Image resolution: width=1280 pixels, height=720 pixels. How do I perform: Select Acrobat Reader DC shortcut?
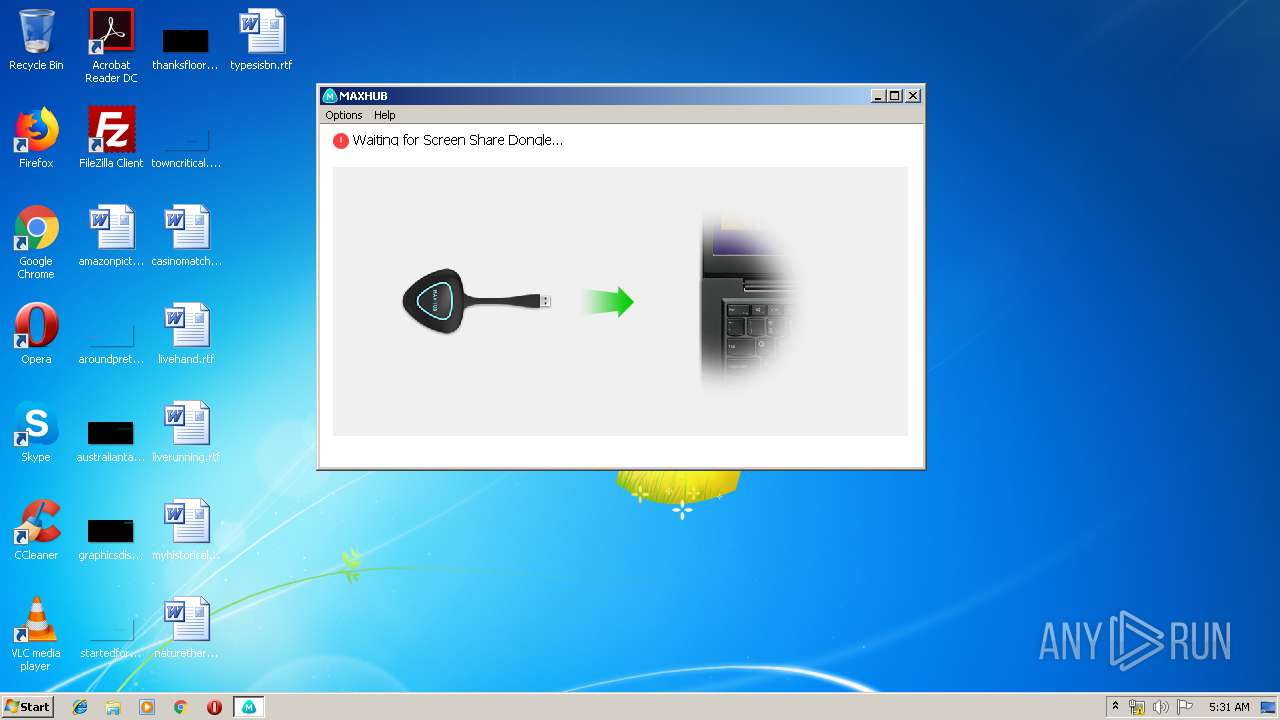[111, 46]
